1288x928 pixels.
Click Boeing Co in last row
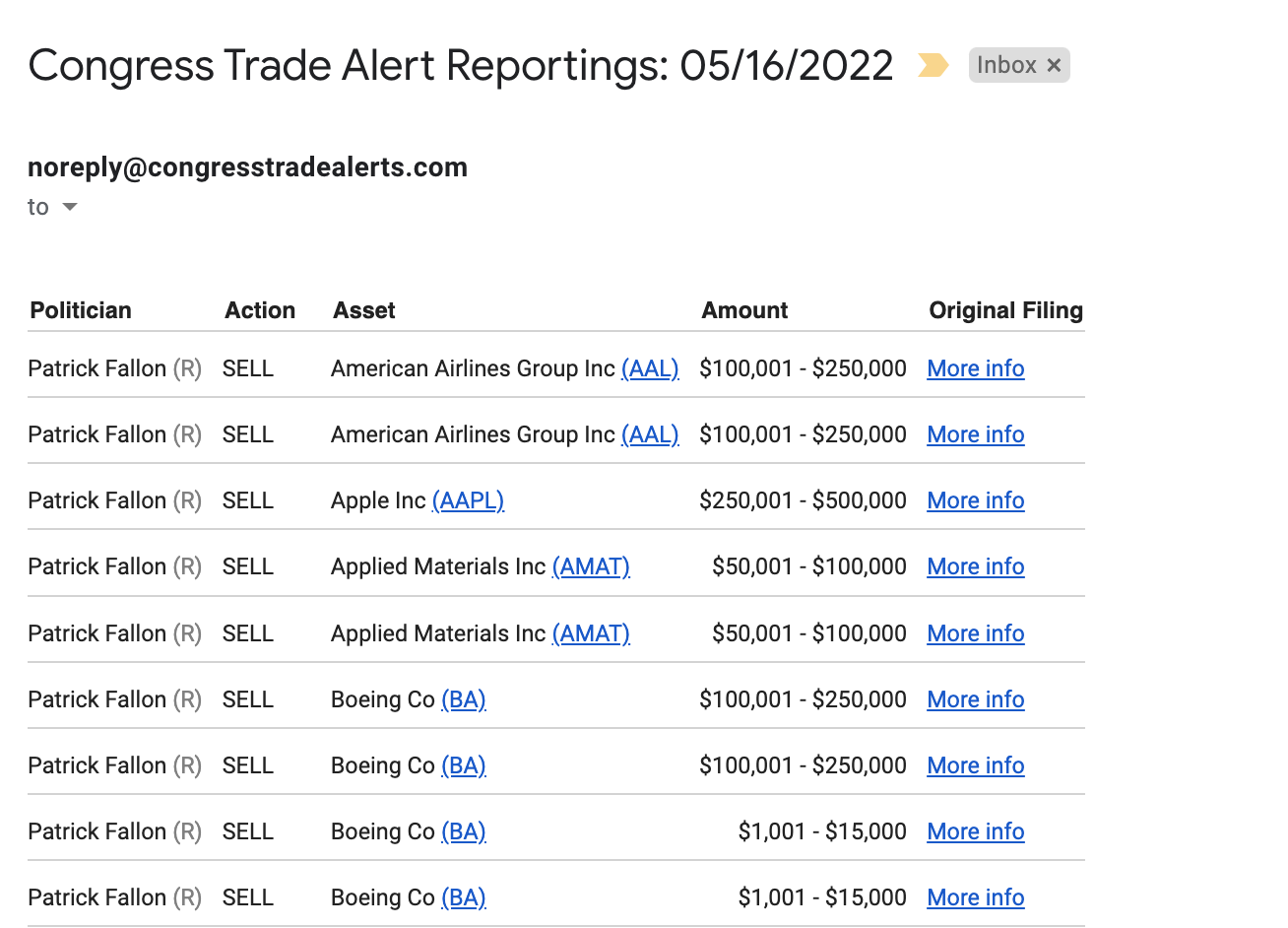point(383,897)
